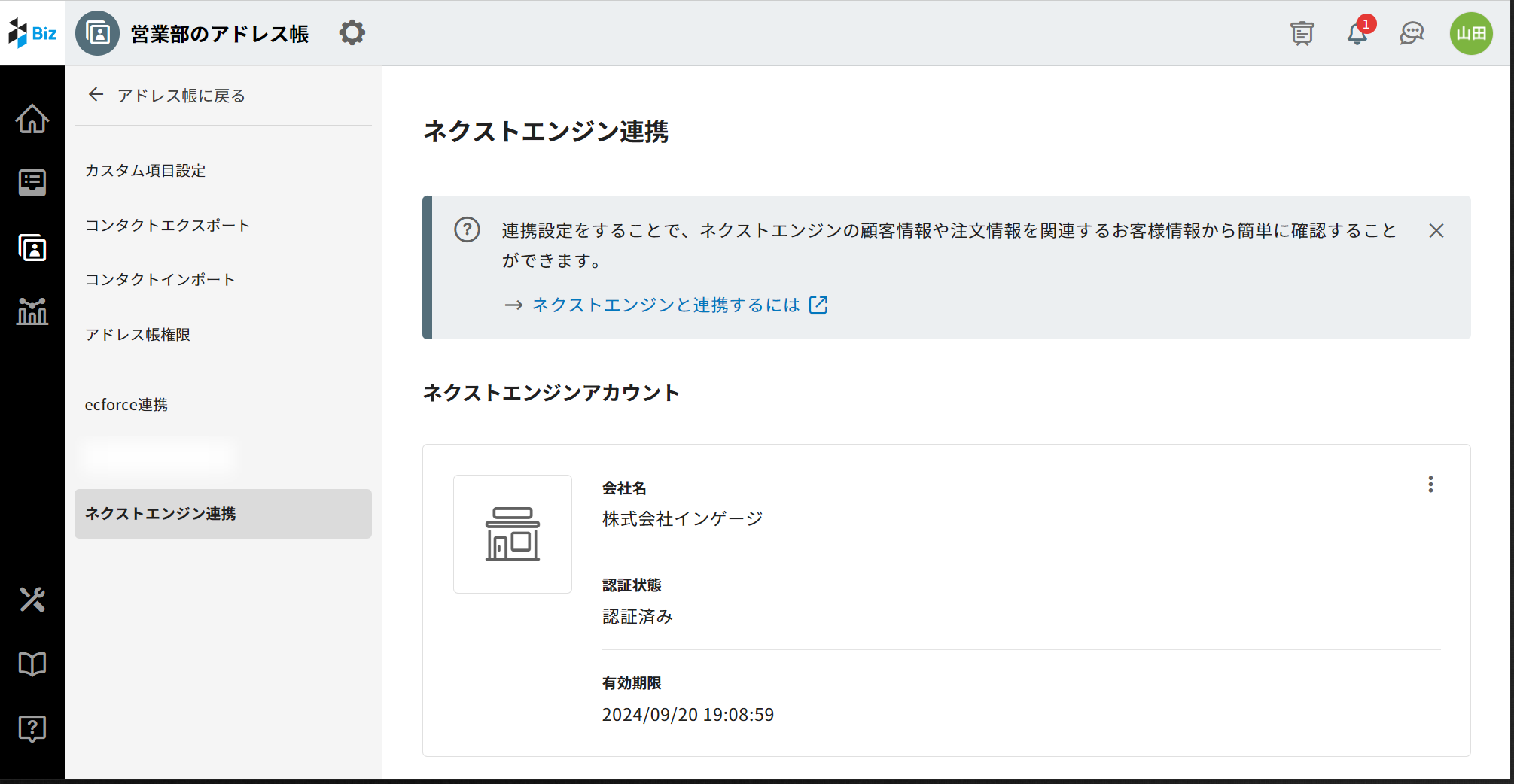Click the Biz logo in top-left

click(32, 33)
